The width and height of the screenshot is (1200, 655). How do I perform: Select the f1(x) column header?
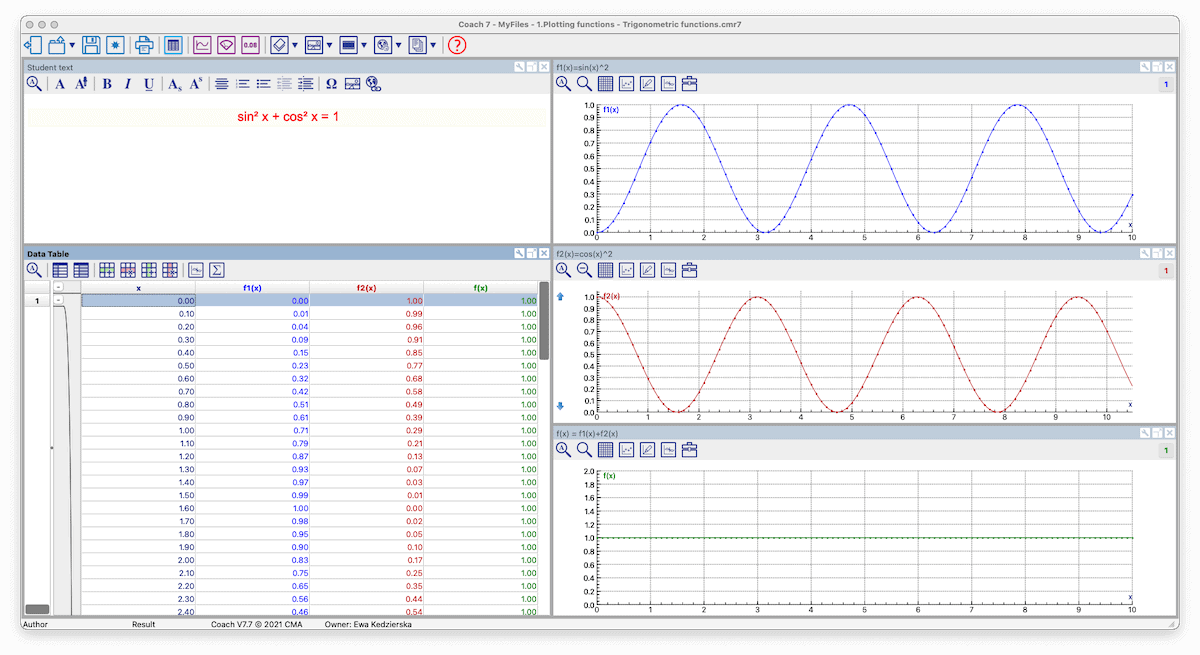[252, 288]
